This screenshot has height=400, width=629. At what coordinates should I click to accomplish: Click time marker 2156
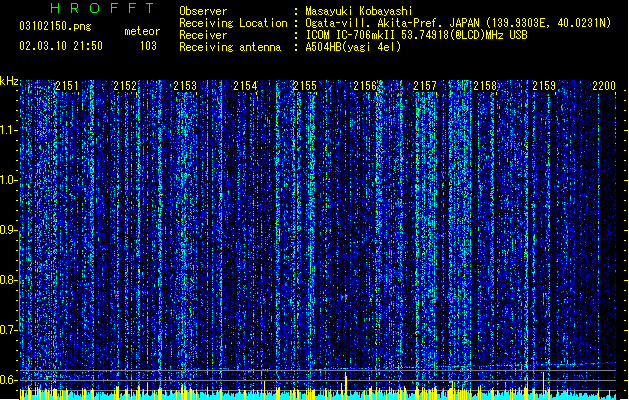click(365, 86)
